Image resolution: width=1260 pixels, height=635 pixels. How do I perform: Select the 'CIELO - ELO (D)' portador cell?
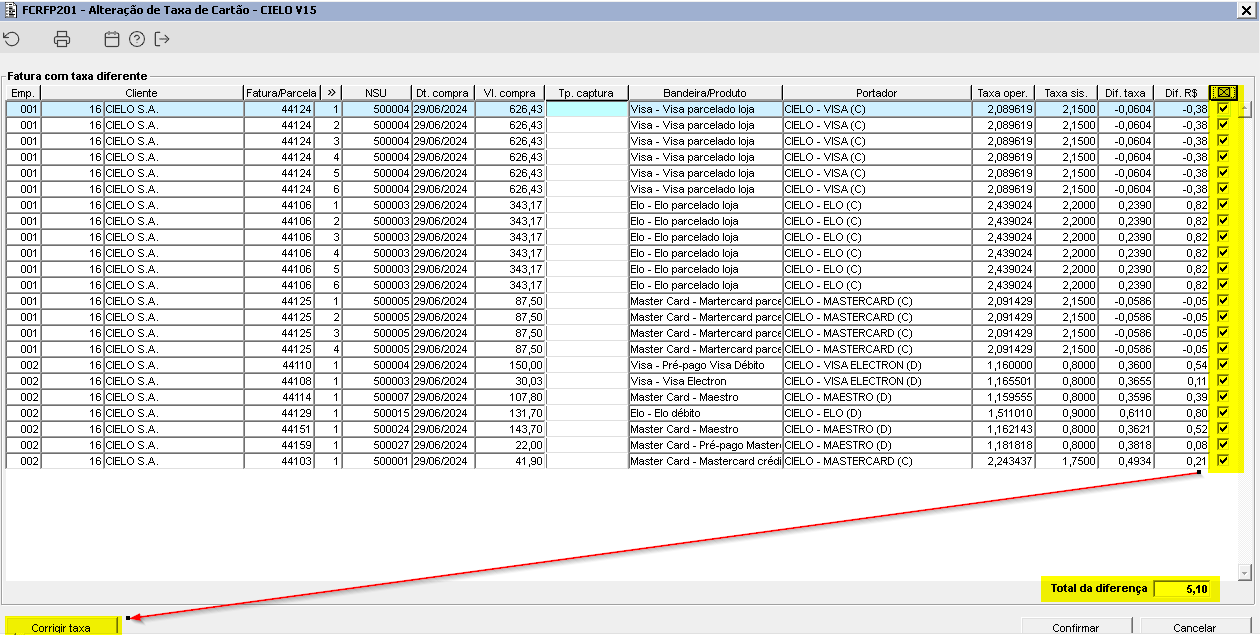pos(877,413)
